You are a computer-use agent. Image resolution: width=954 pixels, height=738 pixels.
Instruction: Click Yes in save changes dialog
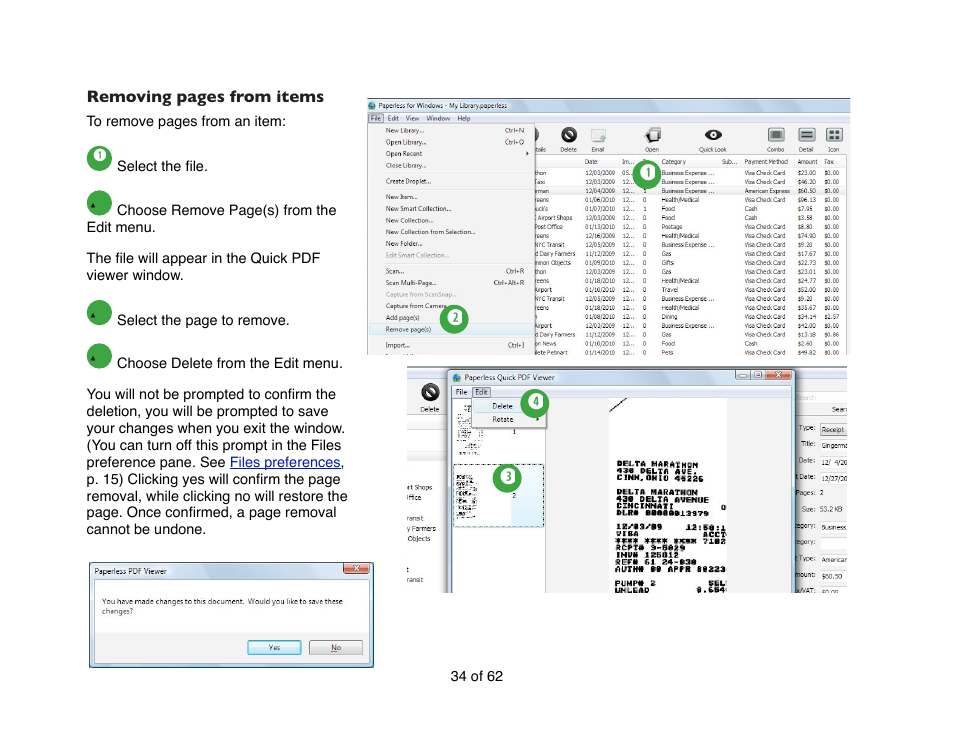click(x=274, y=647)
